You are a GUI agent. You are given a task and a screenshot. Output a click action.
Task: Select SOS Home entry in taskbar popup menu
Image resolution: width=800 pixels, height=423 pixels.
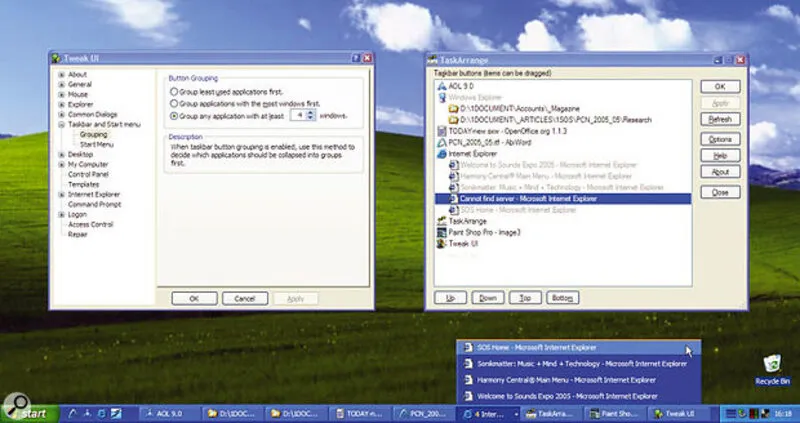pyautogui.click(x=579, y=347)
